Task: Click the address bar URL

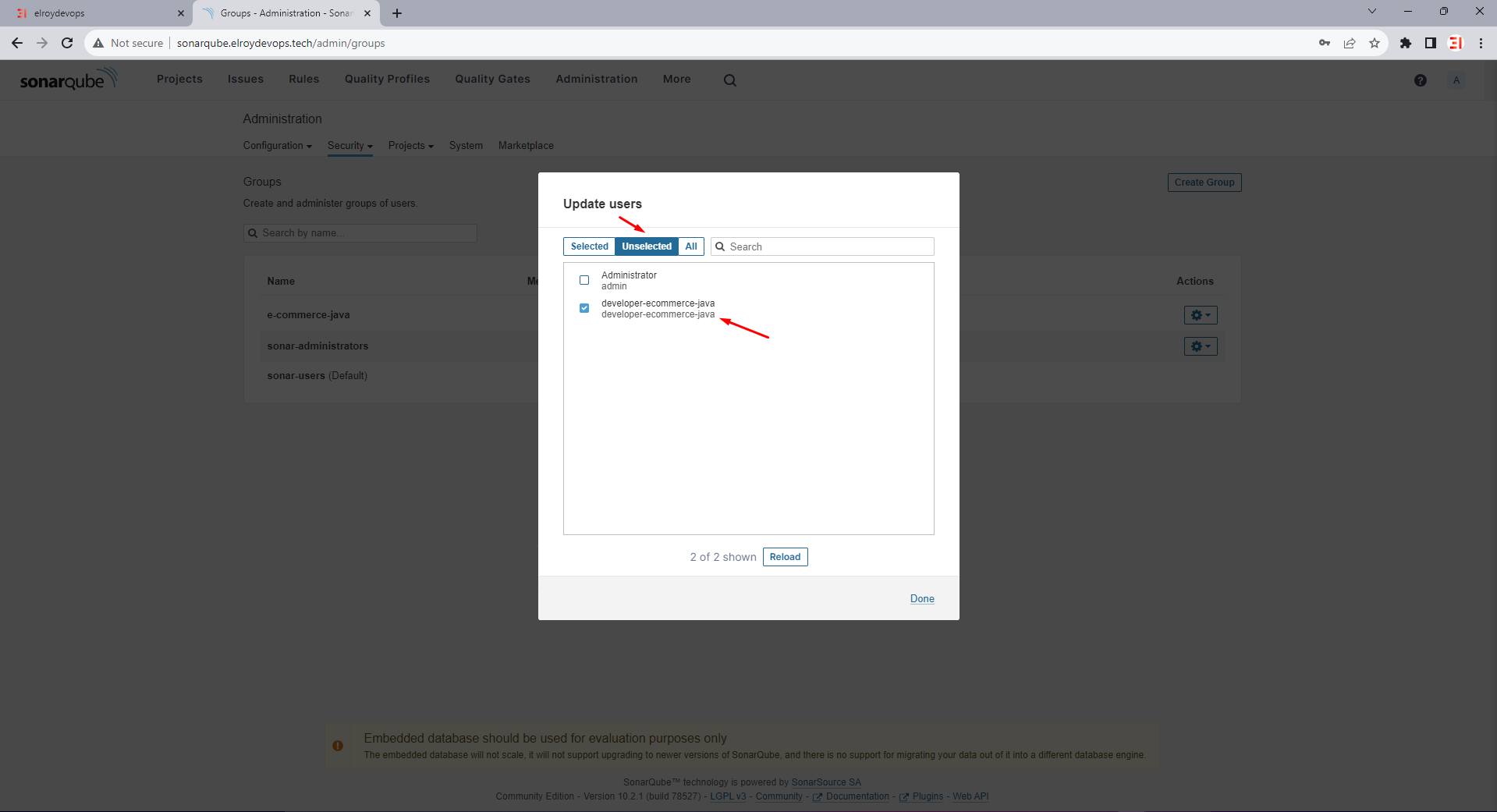Action: pyautogui.click(x=281, y=43)
